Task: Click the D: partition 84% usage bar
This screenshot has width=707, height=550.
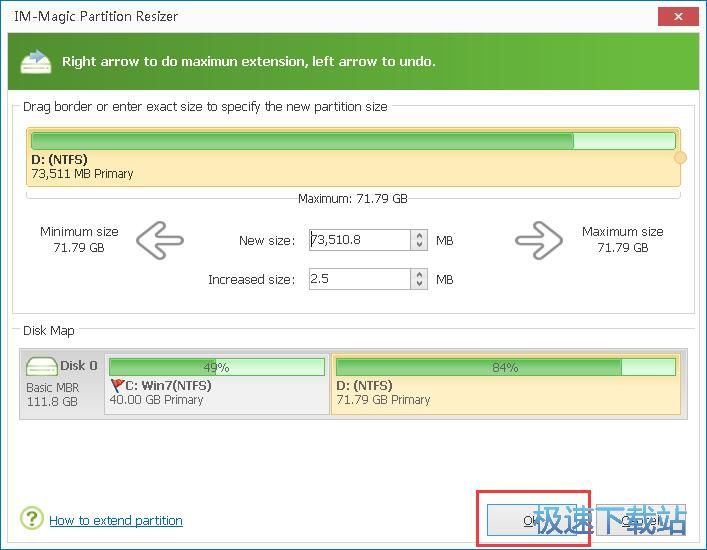Action: point(506,367)
